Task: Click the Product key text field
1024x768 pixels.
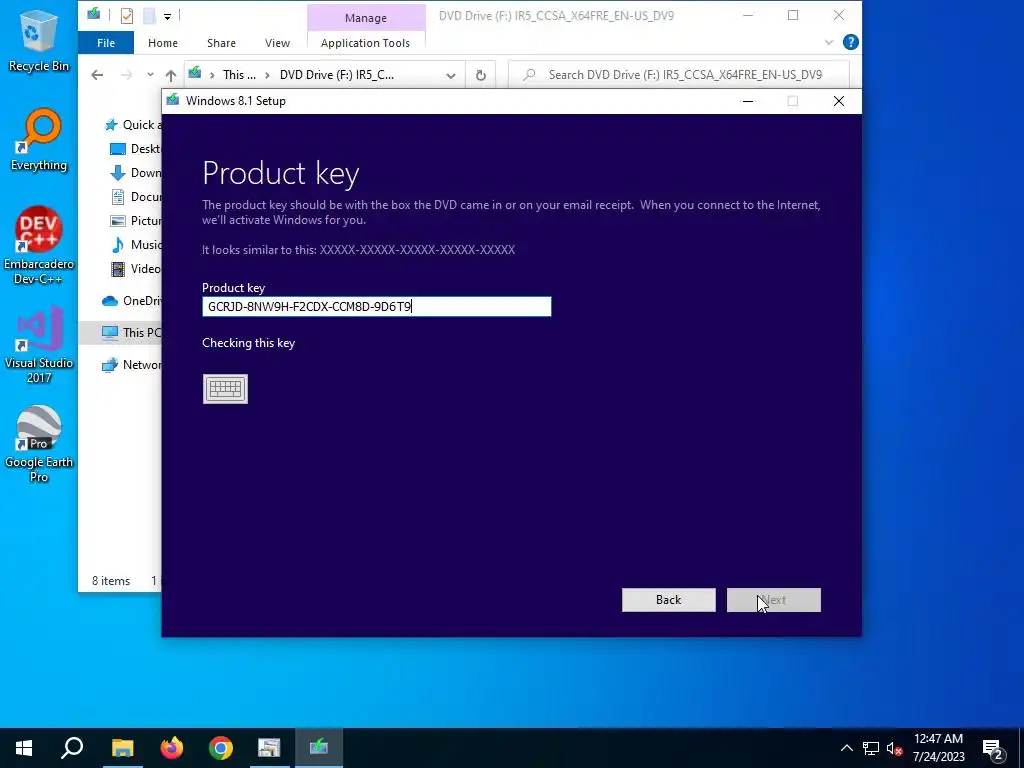Action: point(377,306)
